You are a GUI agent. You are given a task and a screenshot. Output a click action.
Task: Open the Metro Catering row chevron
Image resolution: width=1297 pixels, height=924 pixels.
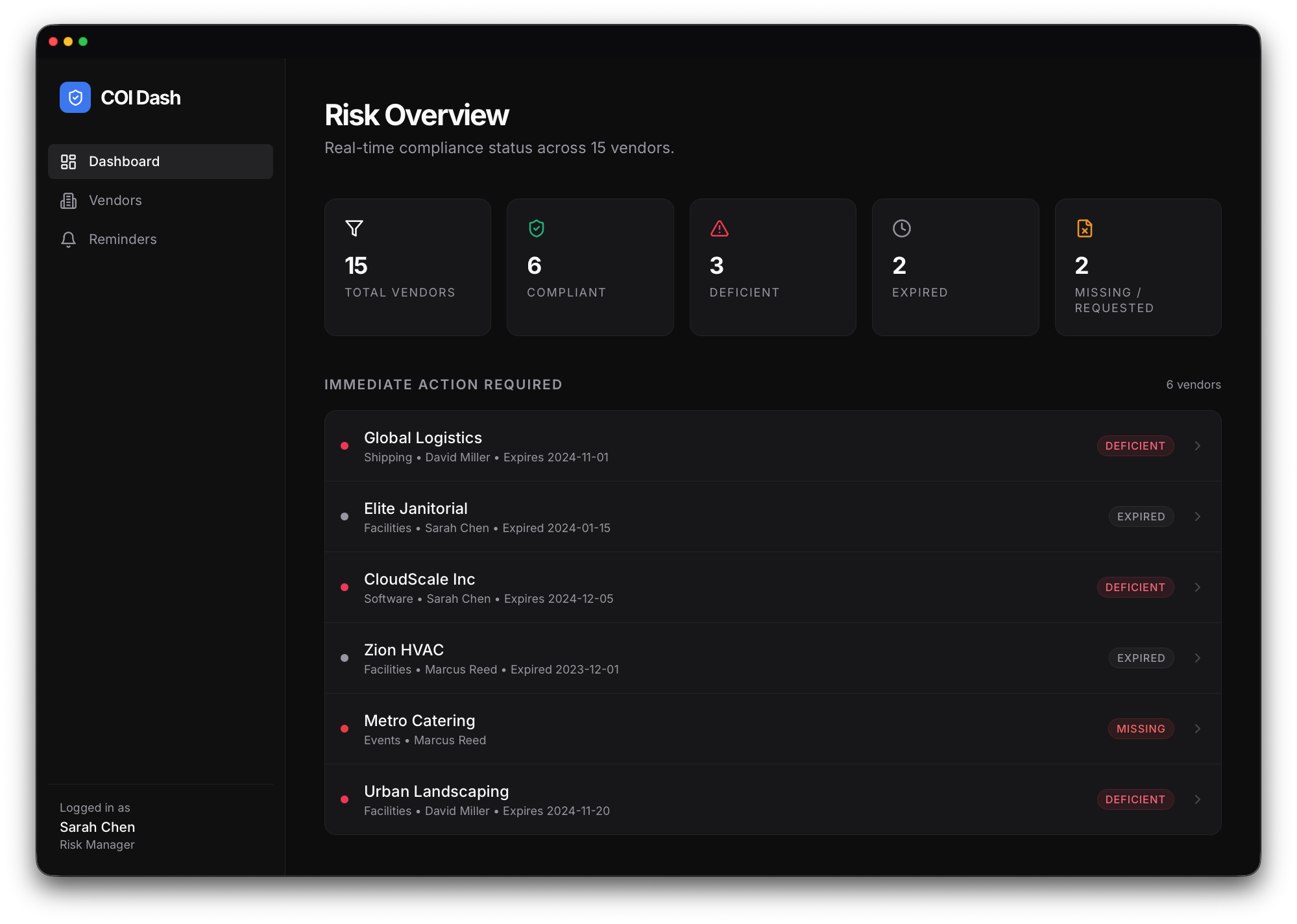(x=1197, y=729)
